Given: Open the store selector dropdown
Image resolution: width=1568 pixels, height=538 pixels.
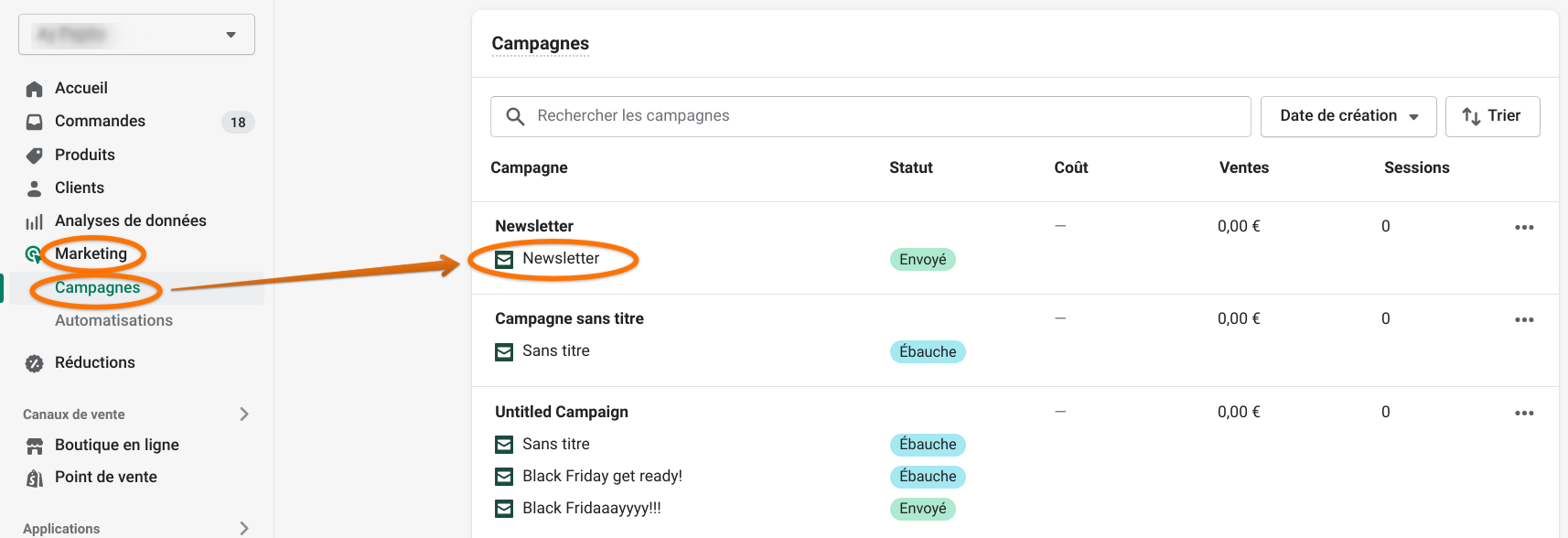Looking at the screenshot, I should [x=136, y=35].
